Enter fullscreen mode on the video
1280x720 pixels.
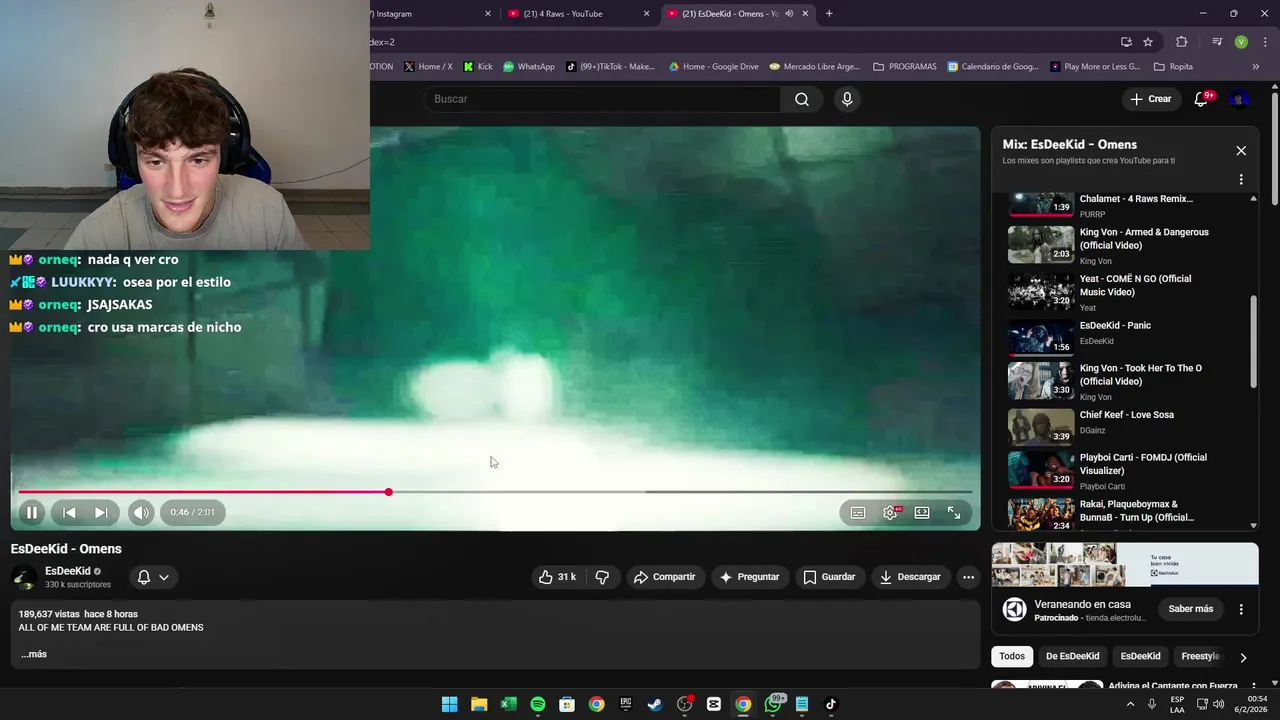[954, 512]
